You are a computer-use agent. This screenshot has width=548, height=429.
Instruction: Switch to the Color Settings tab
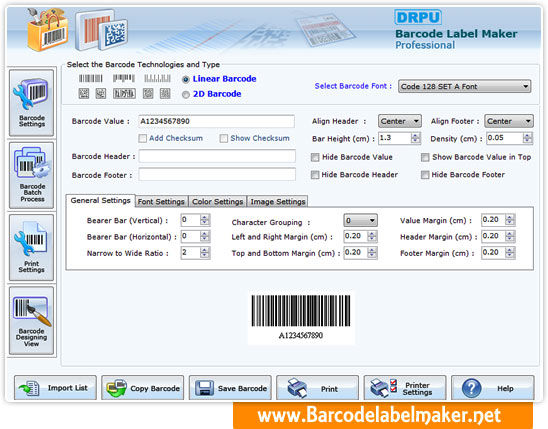pos(217,202)
